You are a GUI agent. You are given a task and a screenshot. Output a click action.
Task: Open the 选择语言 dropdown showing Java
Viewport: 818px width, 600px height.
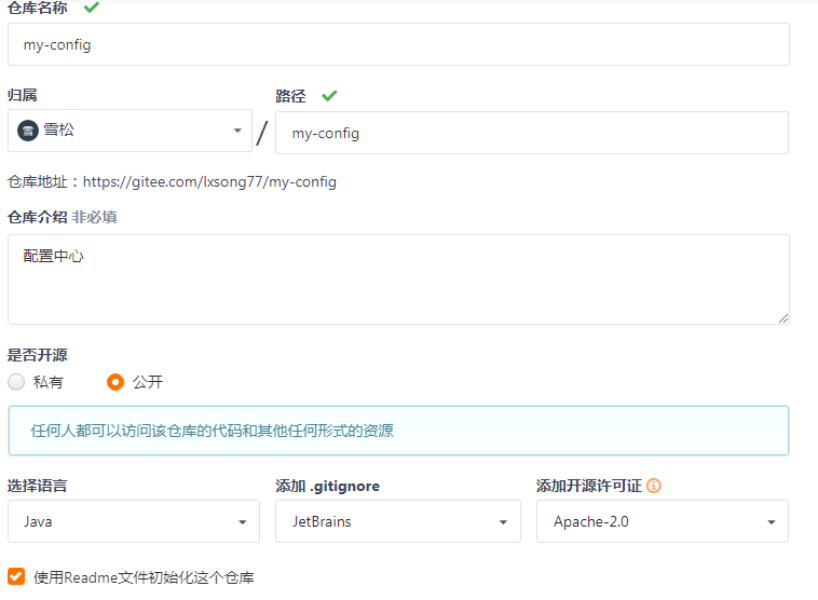point(134,521)
